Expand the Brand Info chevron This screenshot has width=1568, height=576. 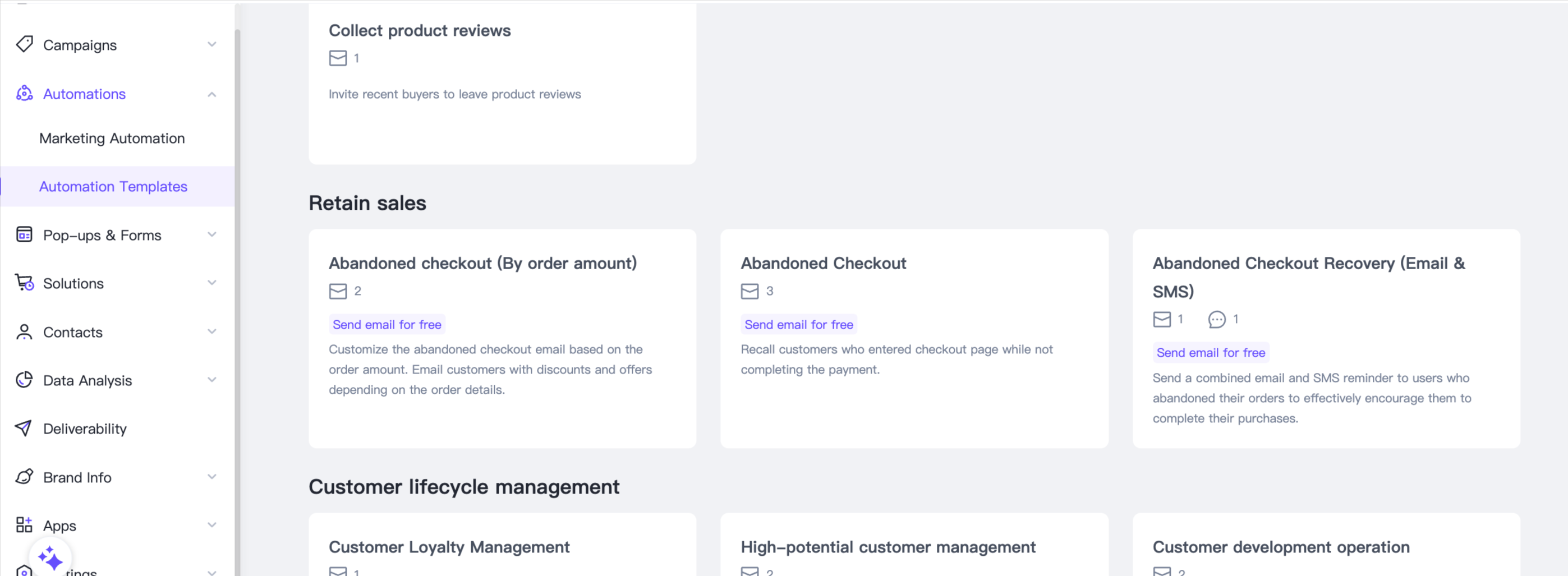pos(212,477)
